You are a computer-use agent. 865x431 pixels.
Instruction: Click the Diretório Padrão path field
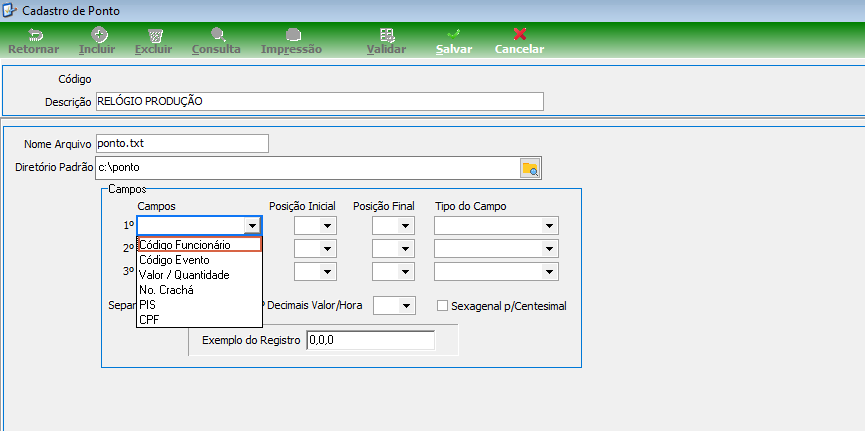(x=307, y=168)
